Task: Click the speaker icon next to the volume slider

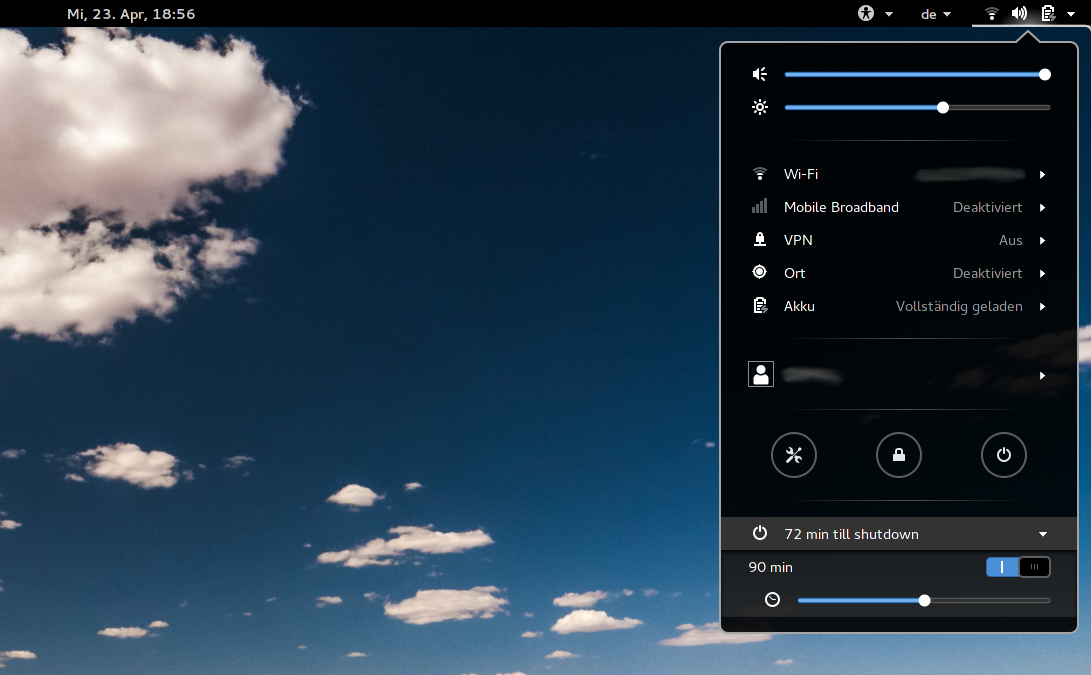Action: coord(759,74)
